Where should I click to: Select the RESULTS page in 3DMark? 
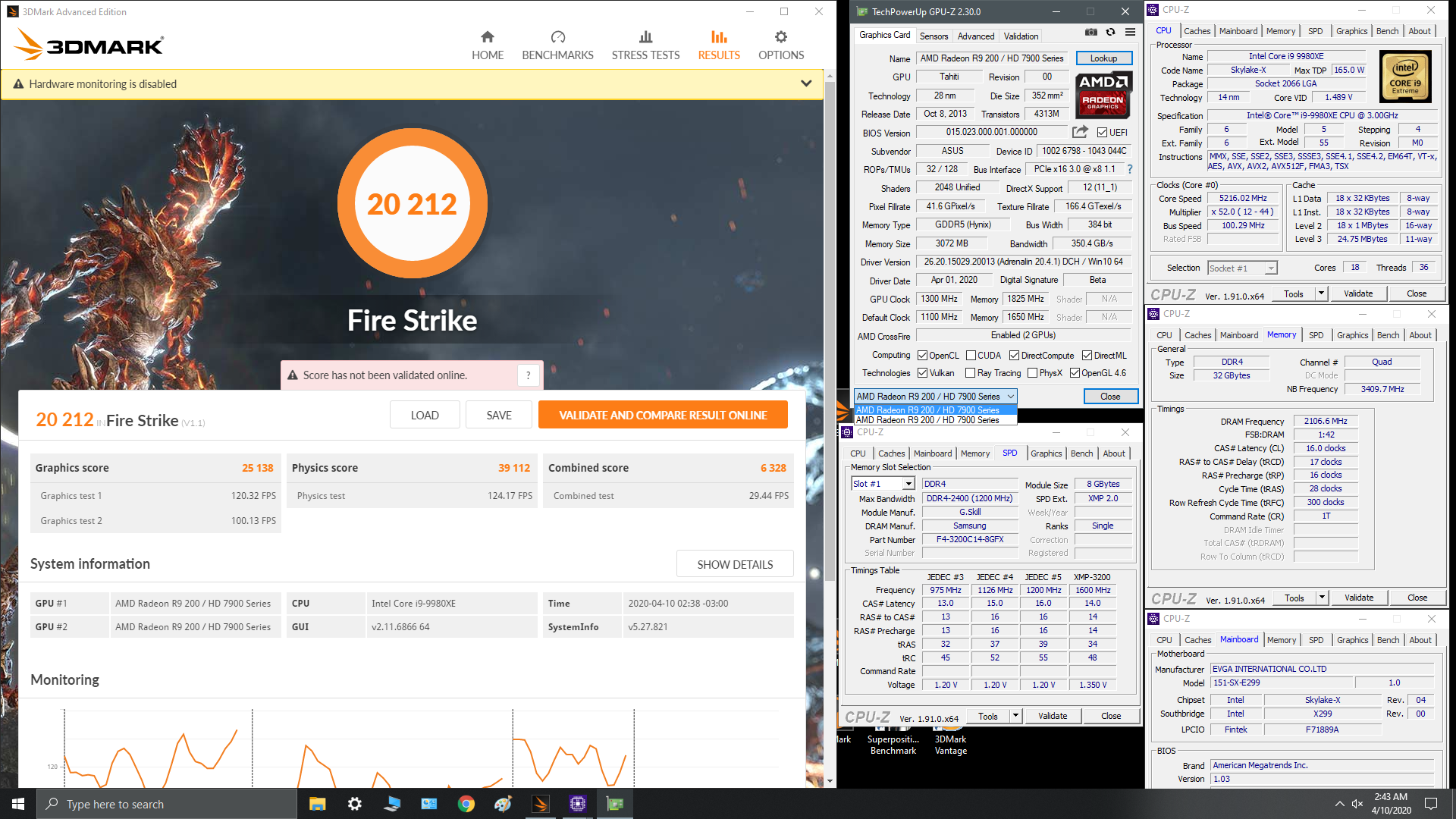pyautogui.click(x=719, y=45)
